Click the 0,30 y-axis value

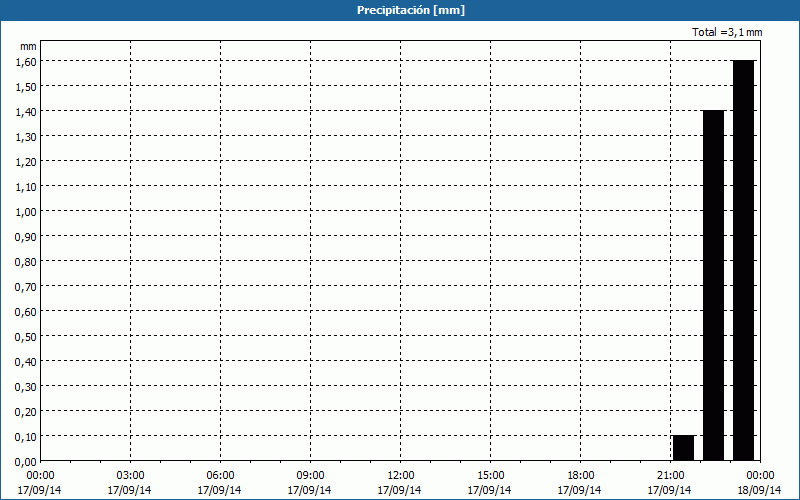(x=26, y=387)
